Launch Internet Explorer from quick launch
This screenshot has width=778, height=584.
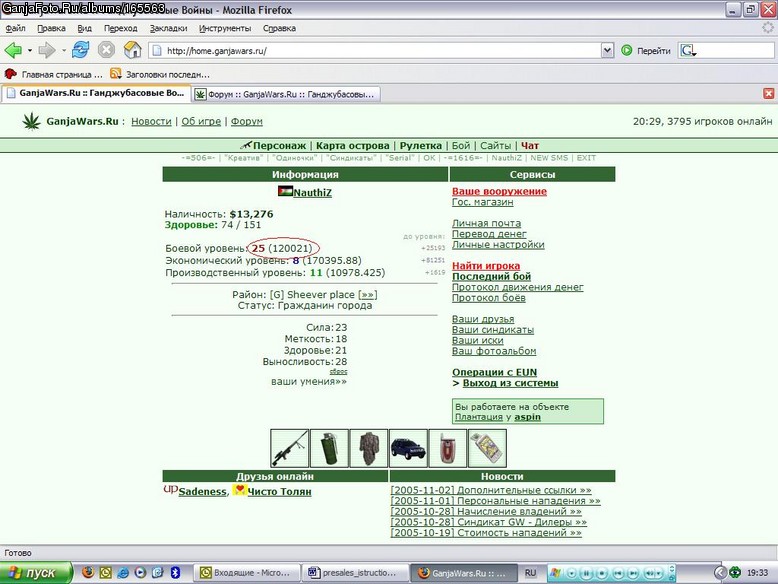click(123, 573)
